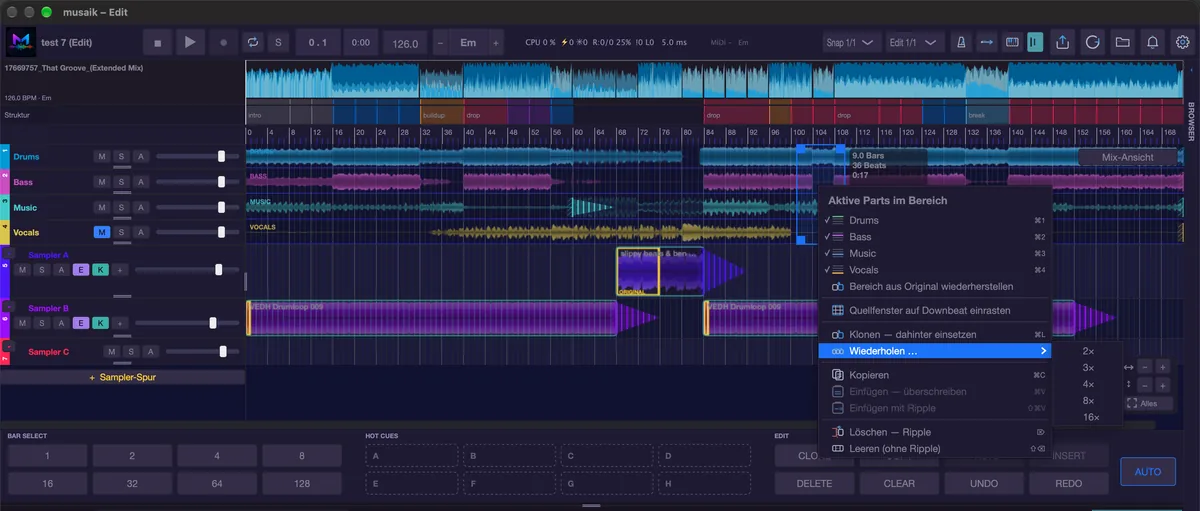This screenshot has height=511, width=1200.
Task: Toggle the S button in transport bar
Action: pyautogui.click(x=279, y=43)
